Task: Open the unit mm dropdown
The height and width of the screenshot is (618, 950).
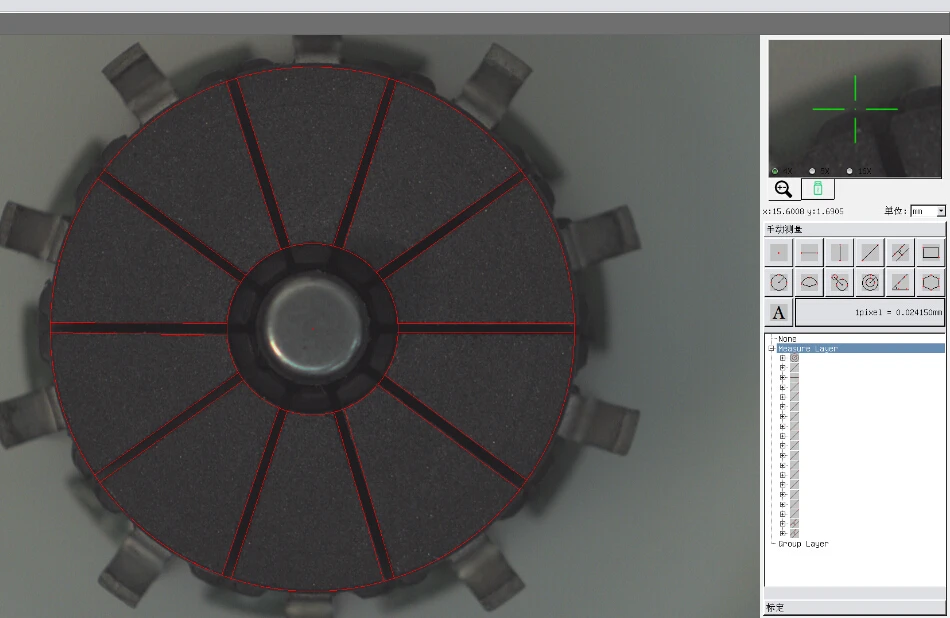Action: [x=940, y=211]
